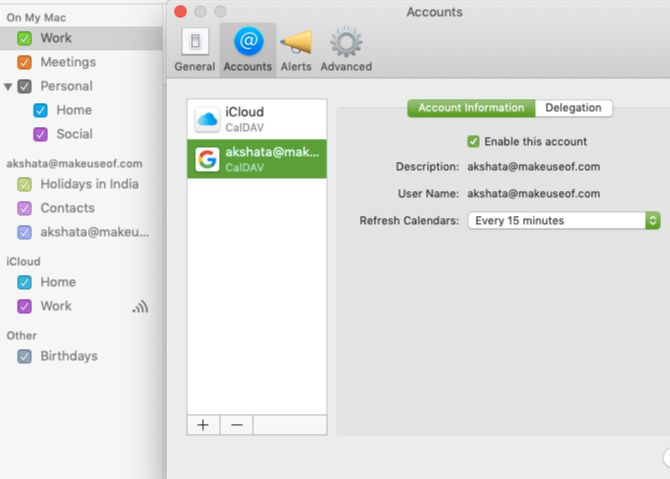Collapse the Personal calendar group

[9, 87]
